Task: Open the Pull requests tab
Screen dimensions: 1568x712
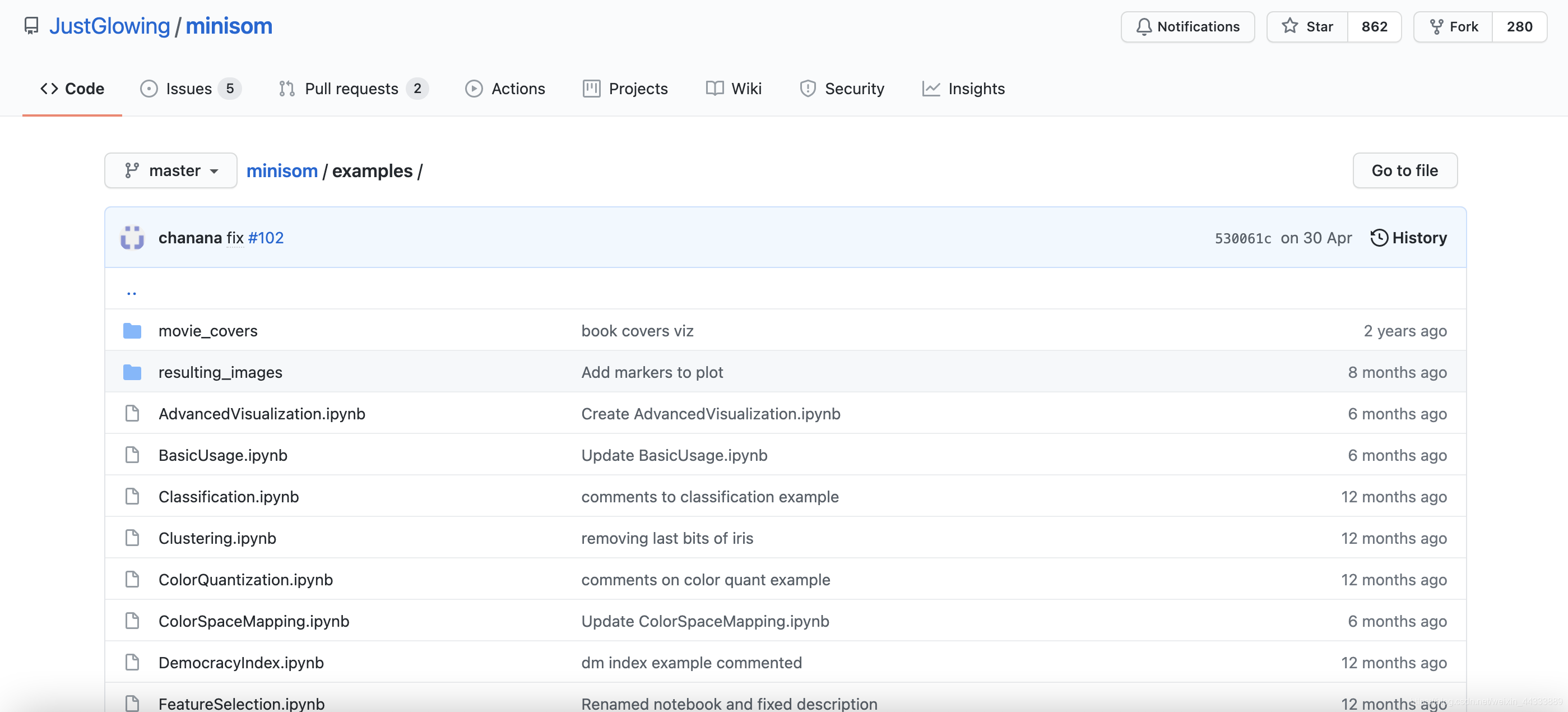Action: [352, 89]
